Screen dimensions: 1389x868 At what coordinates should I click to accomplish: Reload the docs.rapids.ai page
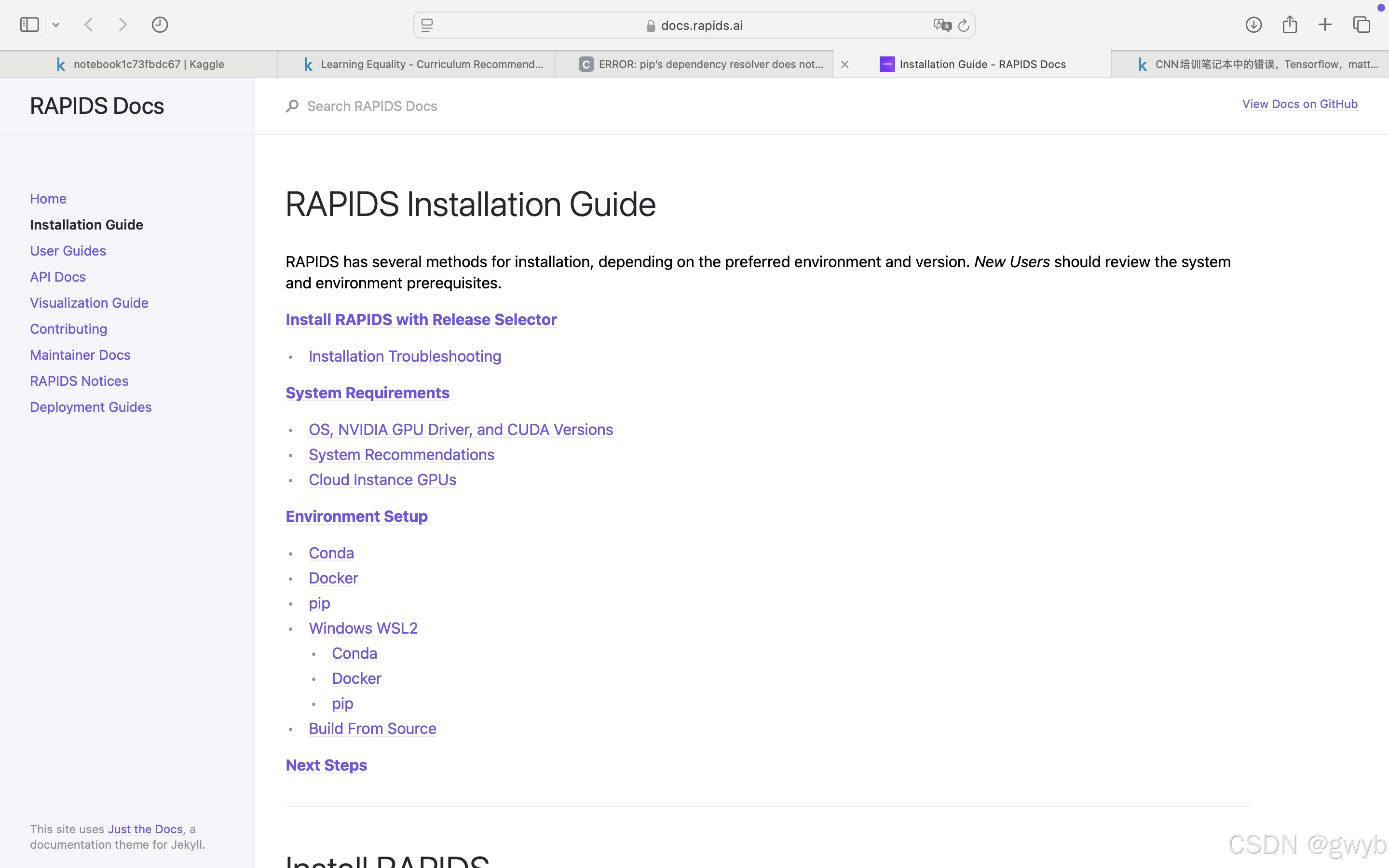(964, 25)
